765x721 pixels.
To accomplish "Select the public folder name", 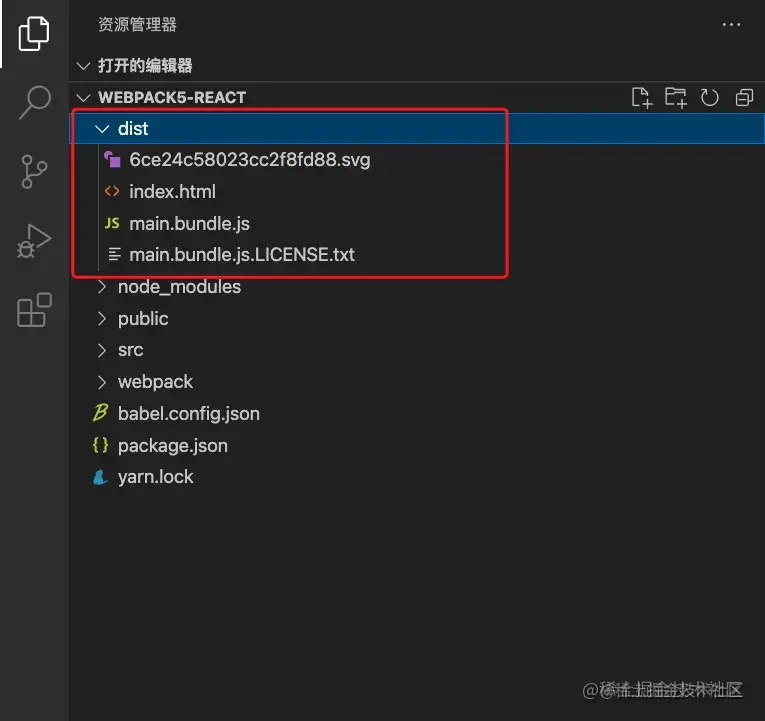I will 143,319.
